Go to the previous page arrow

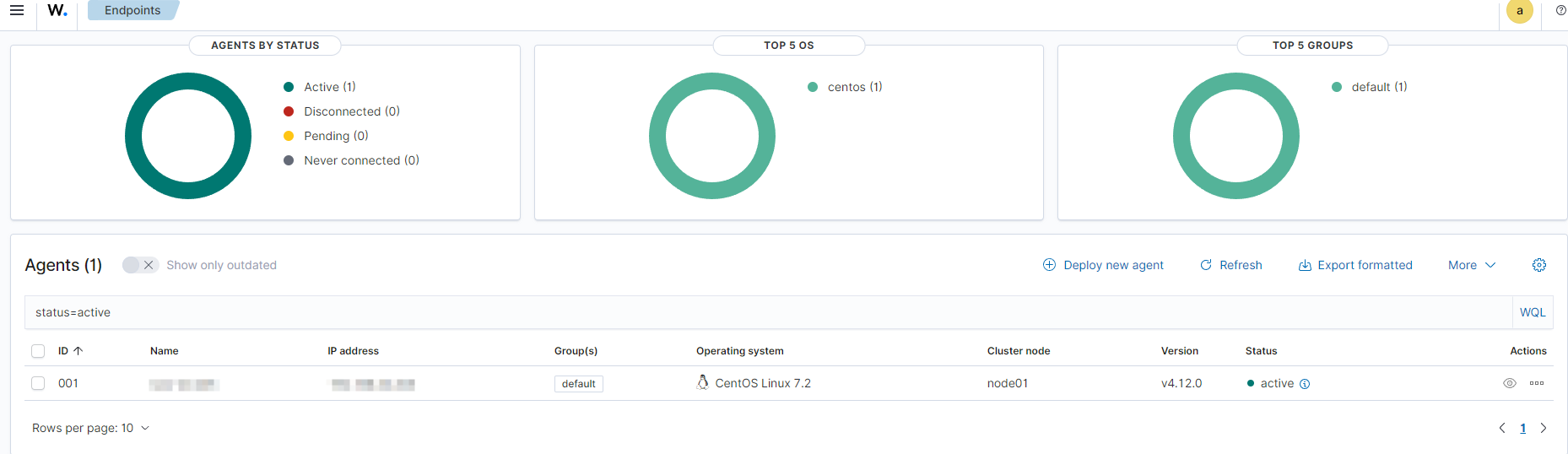coord(1502,428)
